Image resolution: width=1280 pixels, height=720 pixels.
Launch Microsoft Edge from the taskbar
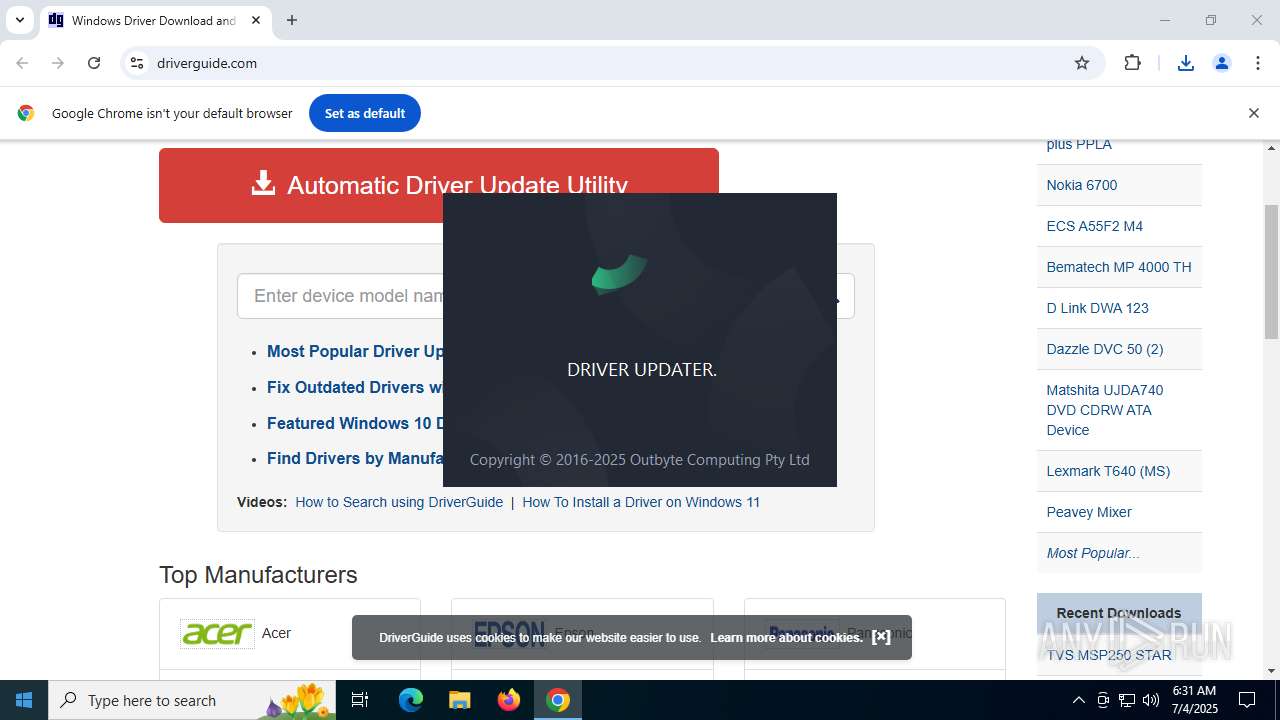click(x=411, y=700)
